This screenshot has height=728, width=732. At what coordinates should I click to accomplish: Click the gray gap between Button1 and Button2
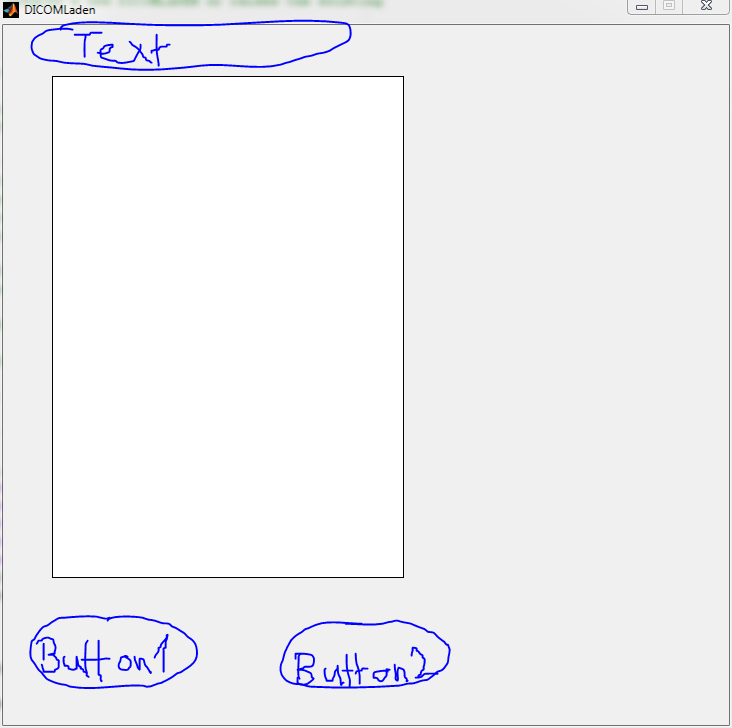pos(239,653)
